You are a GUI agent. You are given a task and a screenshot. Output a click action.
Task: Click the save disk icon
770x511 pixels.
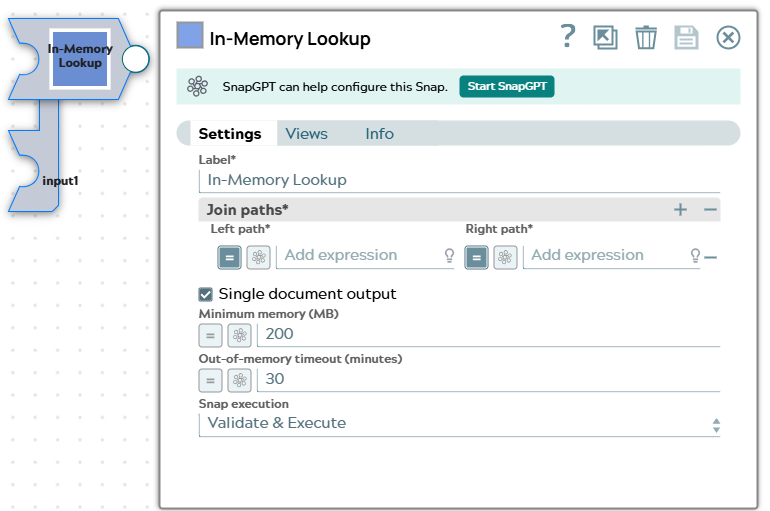[x=686, y=37]
